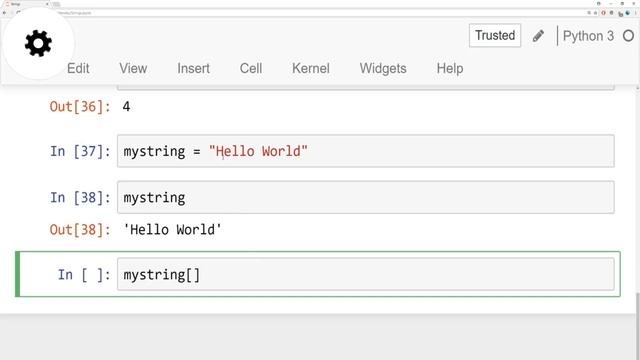This screenshot has width=640, height=360.
Task: Click the Out[38] 'Hello World' output text
Action: click(x=172, y=229)
